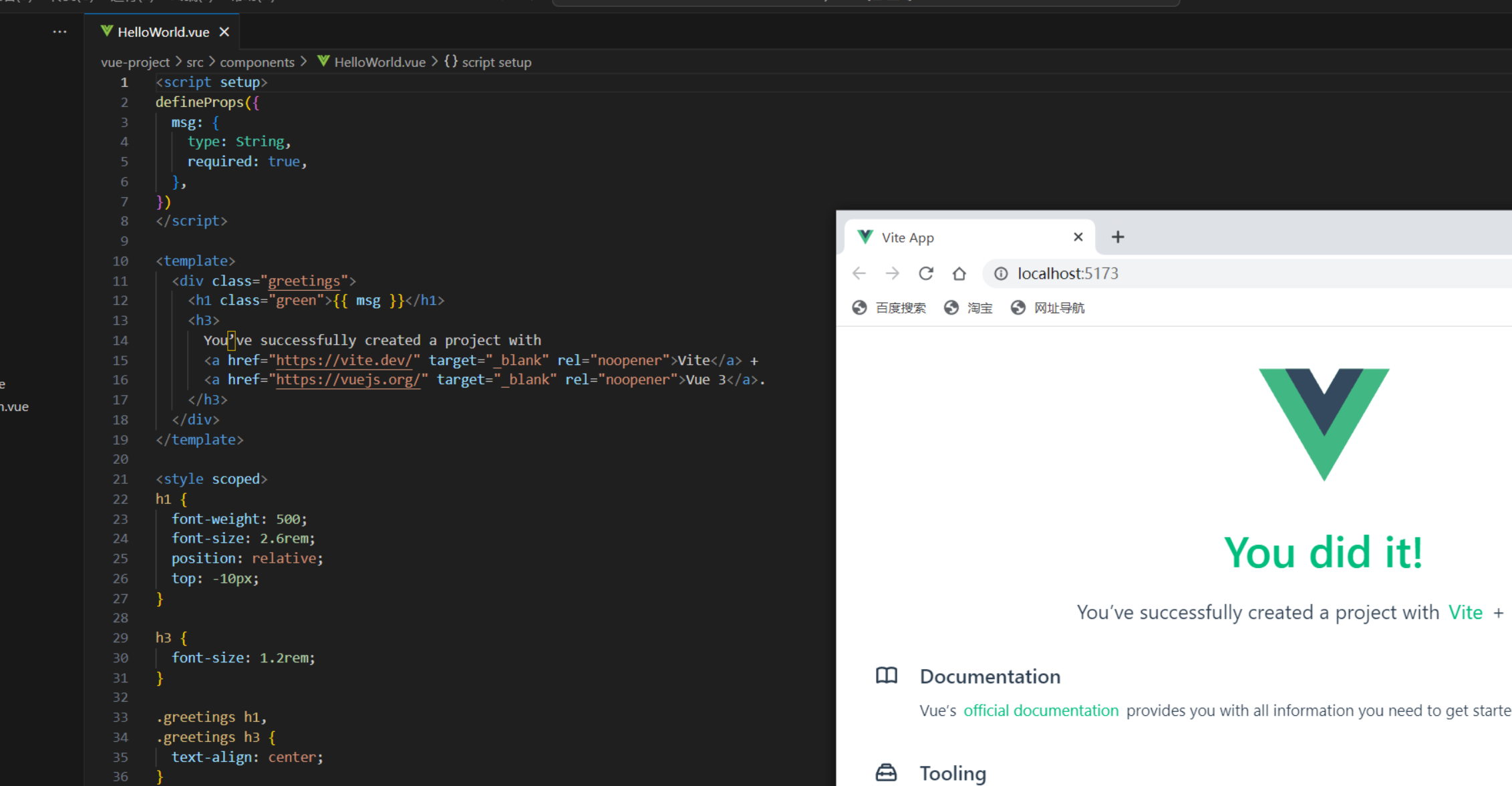
Task: Click components in the breadcrumb path
Action: pos(257,62)
